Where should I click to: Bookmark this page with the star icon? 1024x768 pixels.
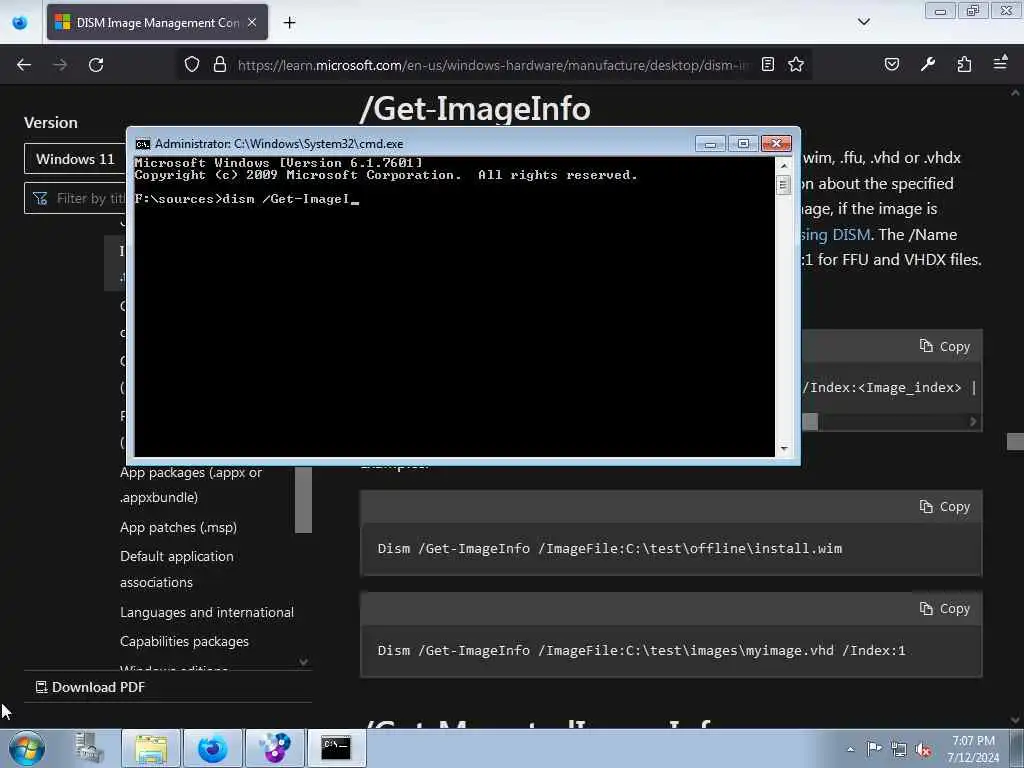click(795, 64)
